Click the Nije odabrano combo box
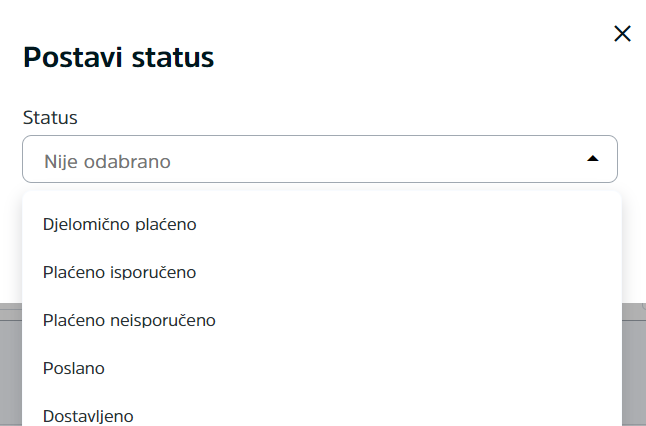This screenshot has height=426, width=646. (320, 159)
